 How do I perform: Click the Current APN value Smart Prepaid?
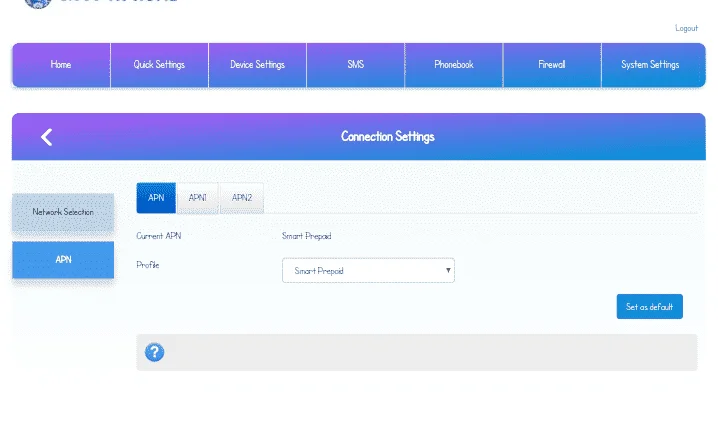[306, 236]
